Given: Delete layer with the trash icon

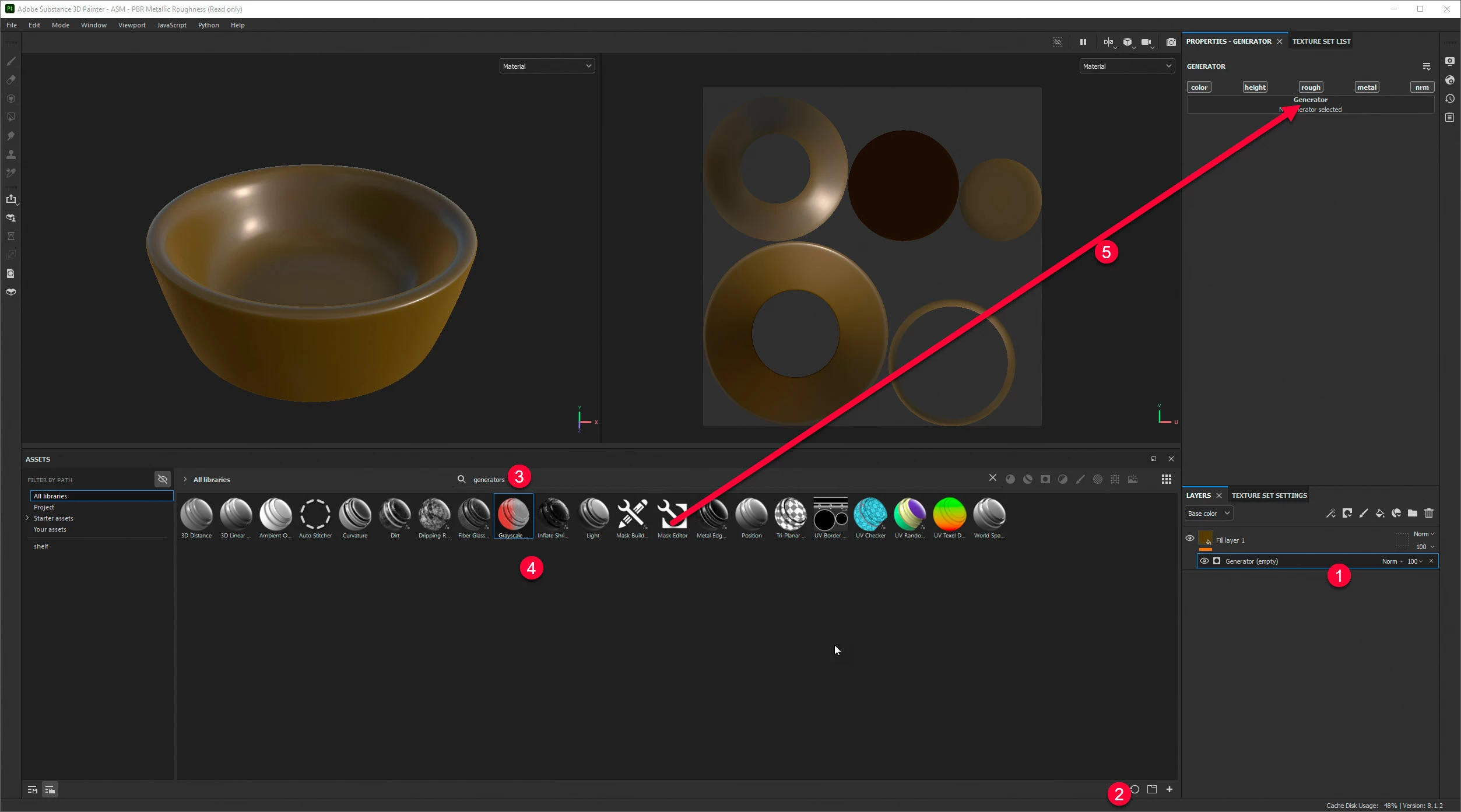Looking at the screenshot, I should (x=1429, y=514).
